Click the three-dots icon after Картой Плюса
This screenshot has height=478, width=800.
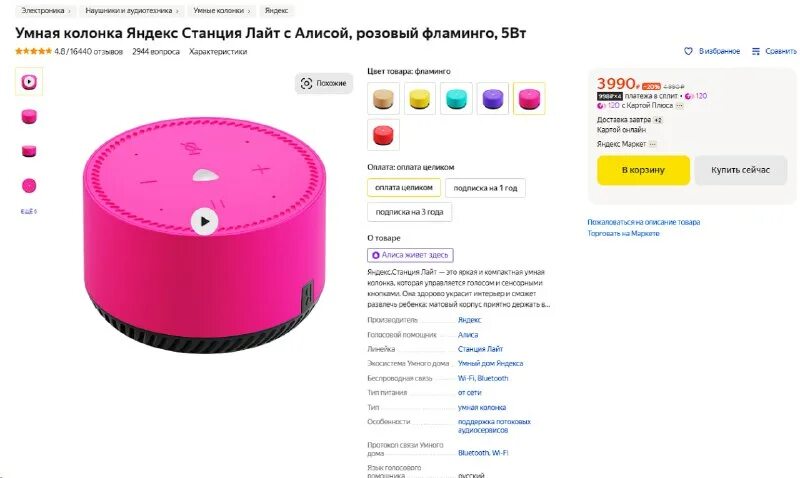(680, 106)
